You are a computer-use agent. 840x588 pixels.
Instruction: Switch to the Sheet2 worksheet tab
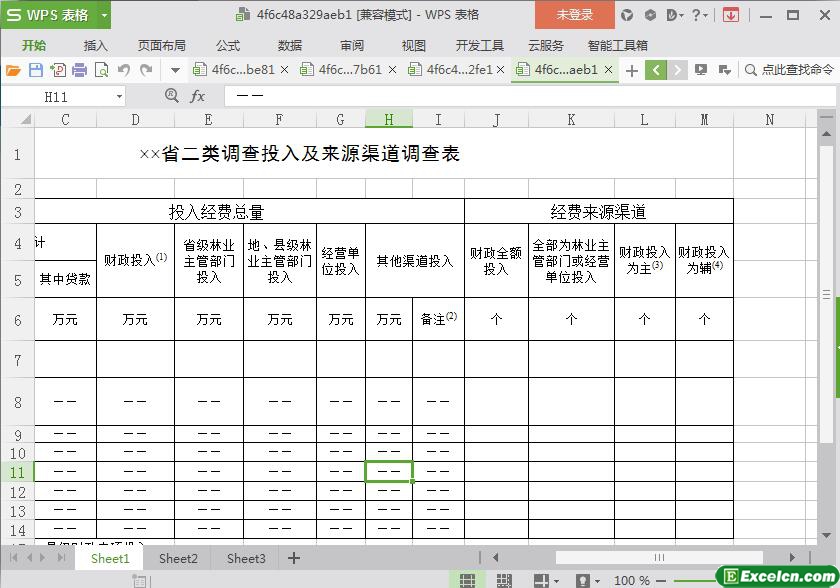[178, 558]
